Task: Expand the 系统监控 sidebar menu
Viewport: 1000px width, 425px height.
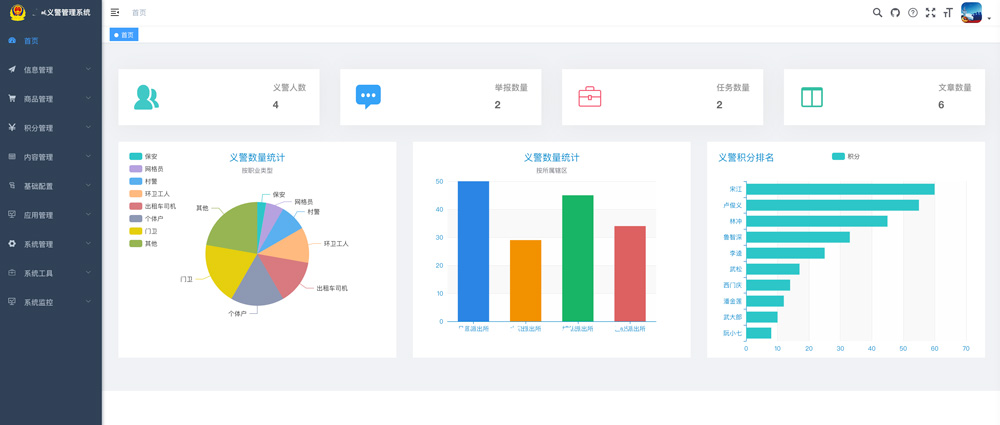Action: [50, 302]
